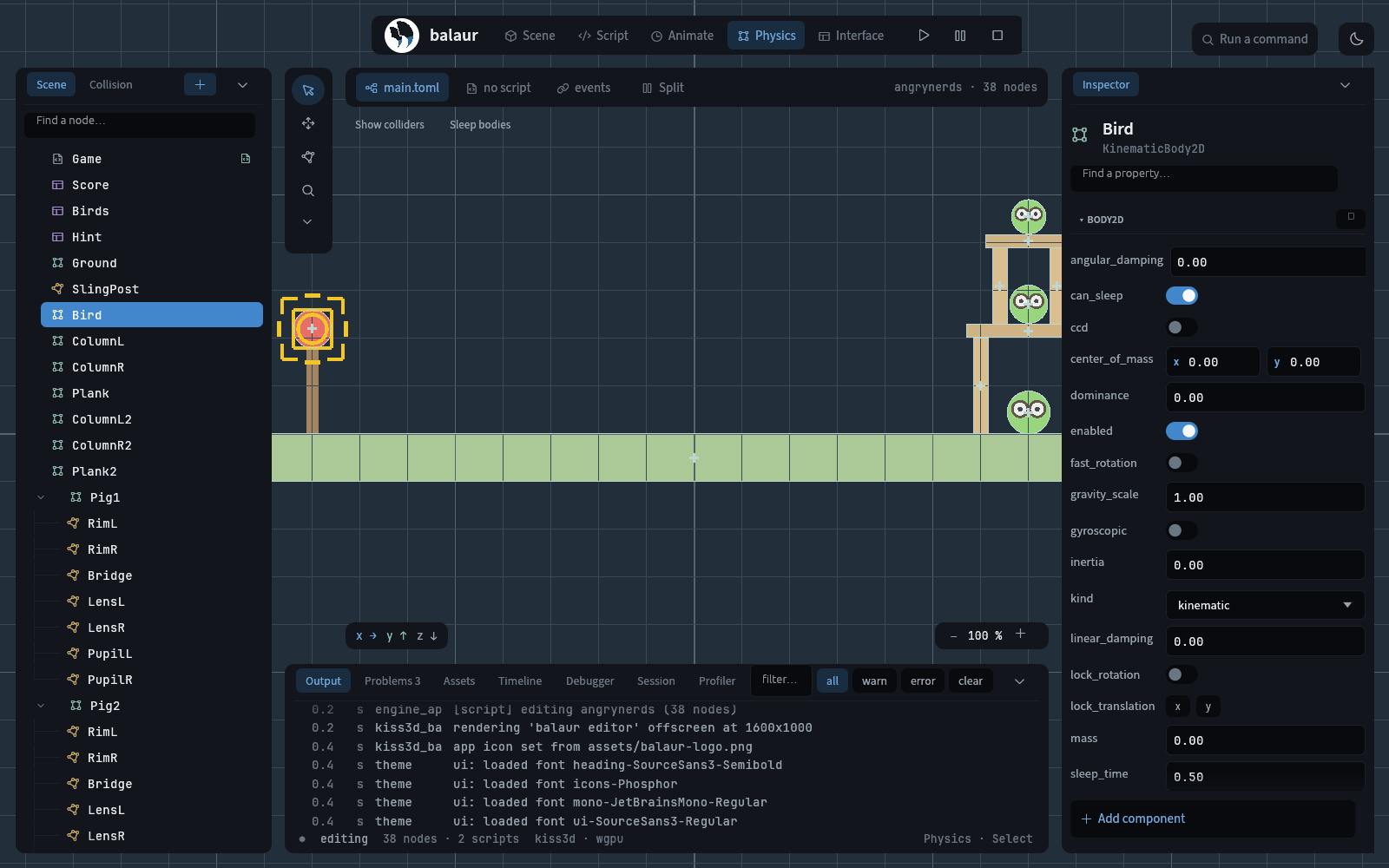
Task: Focus the Find a node search field
Action: click(140, 124)
